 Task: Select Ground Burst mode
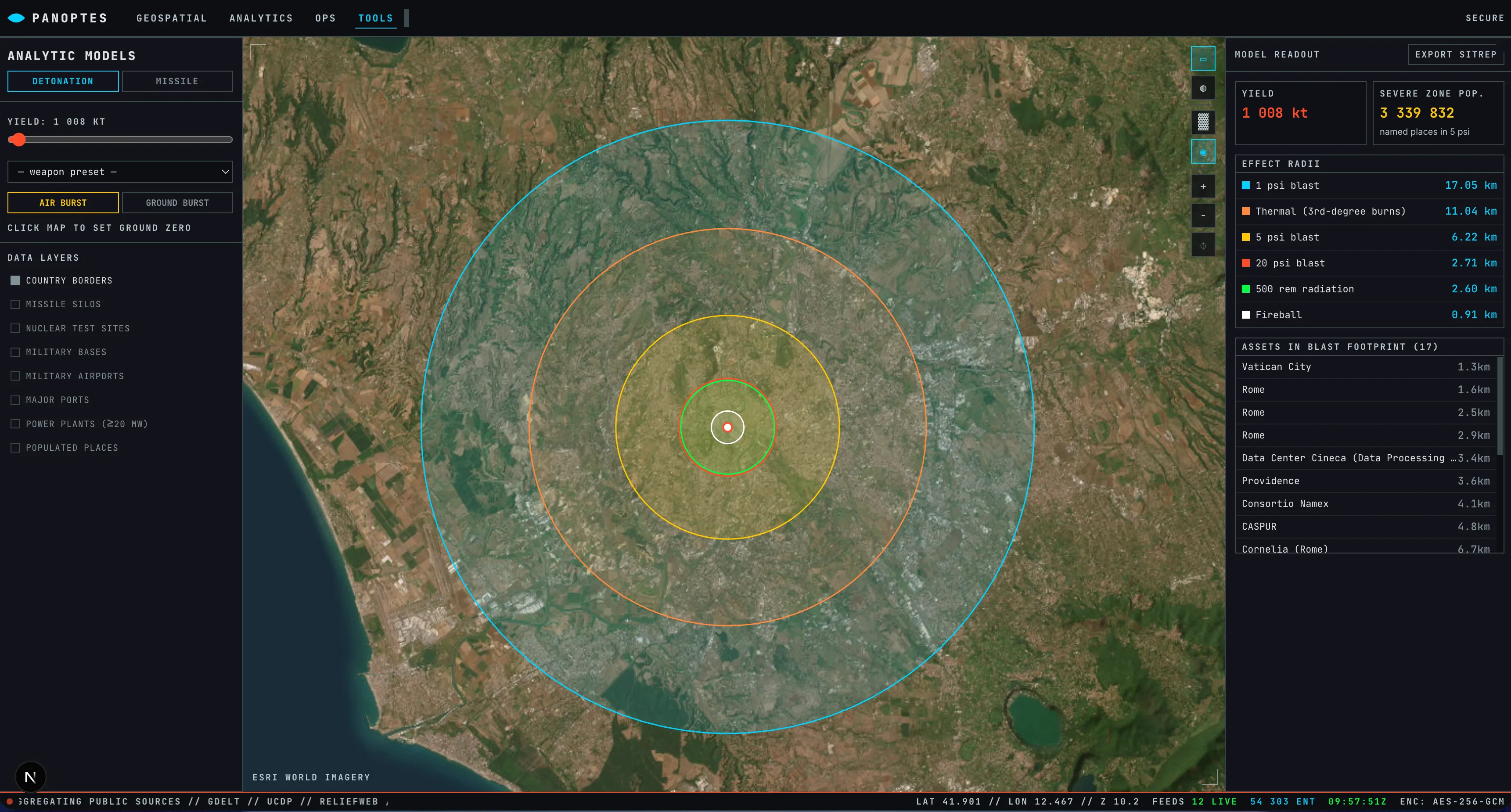pos(177,203)
